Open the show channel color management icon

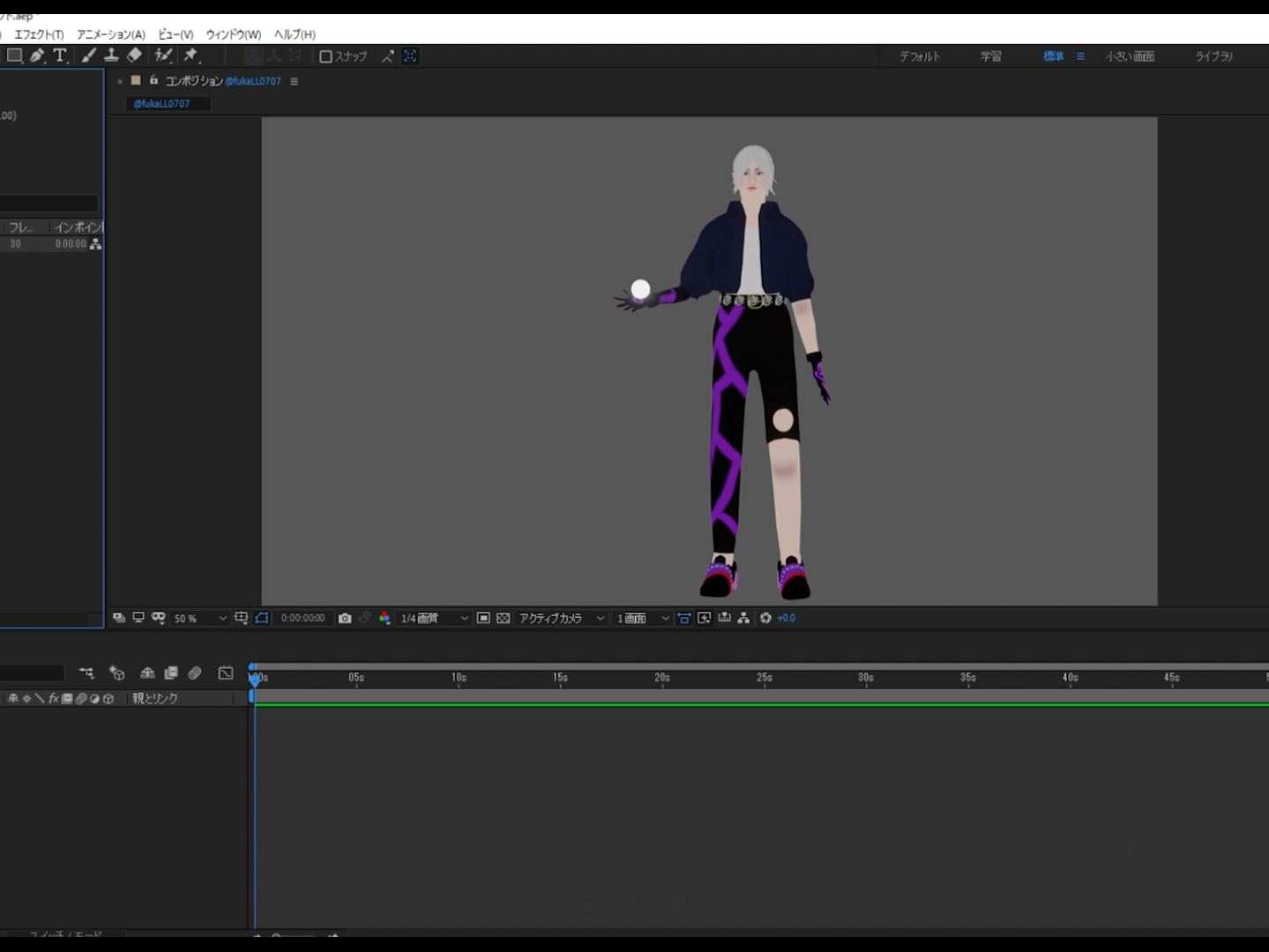tap(384, 618)
